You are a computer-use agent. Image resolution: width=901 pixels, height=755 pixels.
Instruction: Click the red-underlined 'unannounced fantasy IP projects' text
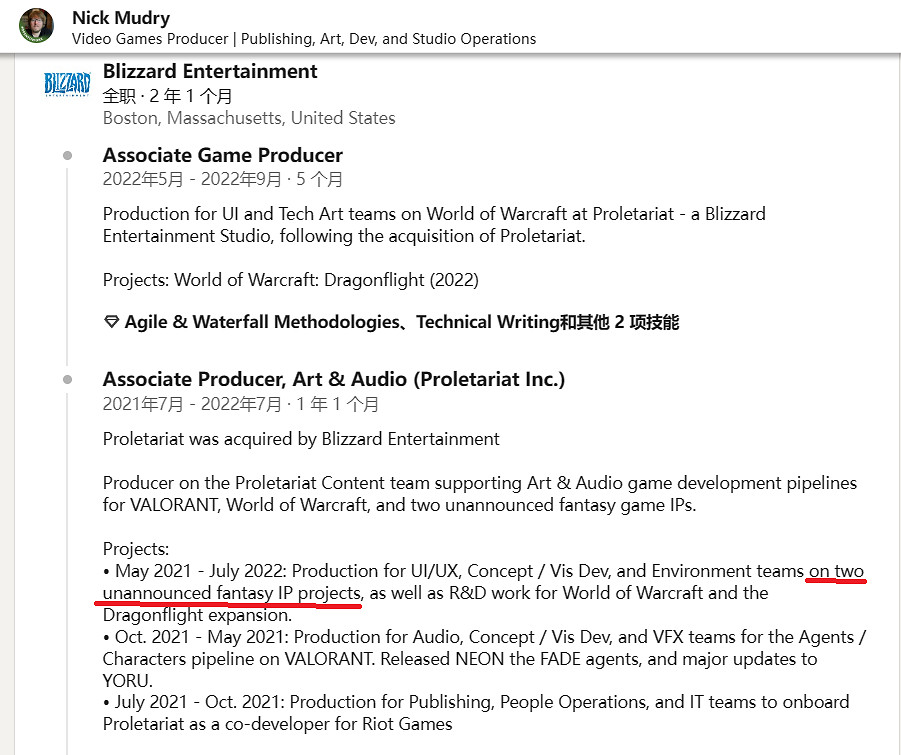231,593
